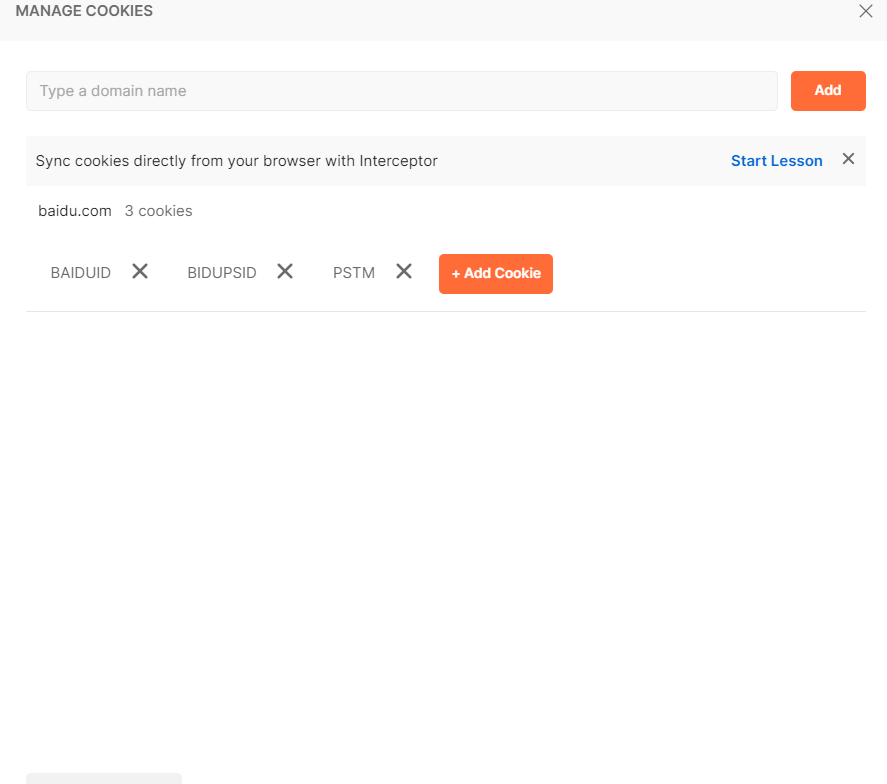Open the BAIDUID cookie

81,273
